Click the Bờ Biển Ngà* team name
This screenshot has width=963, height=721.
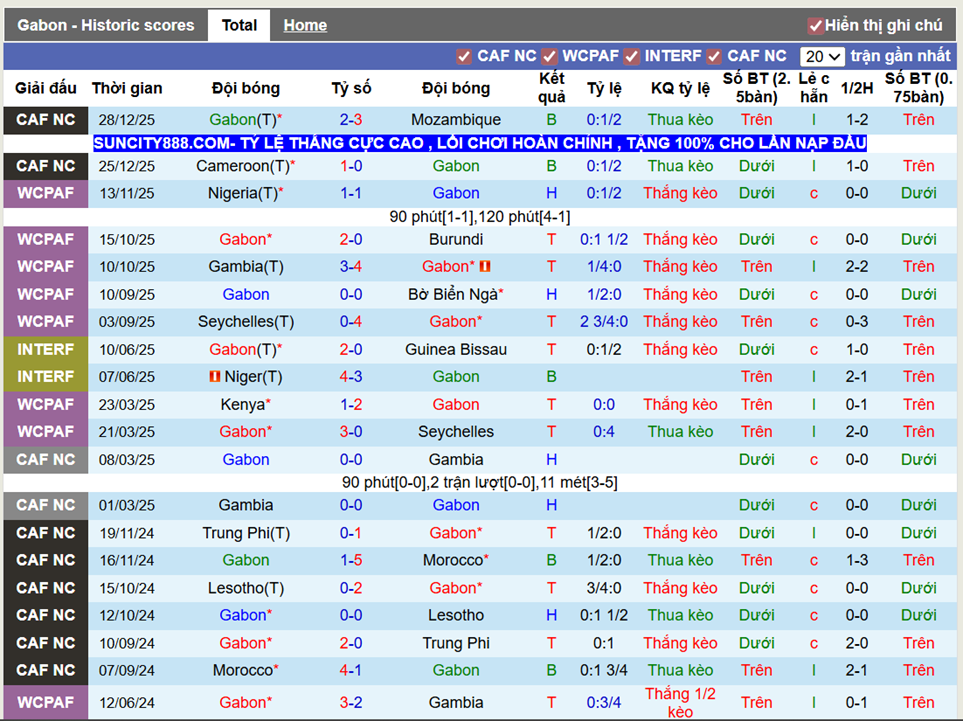(456, 294)
